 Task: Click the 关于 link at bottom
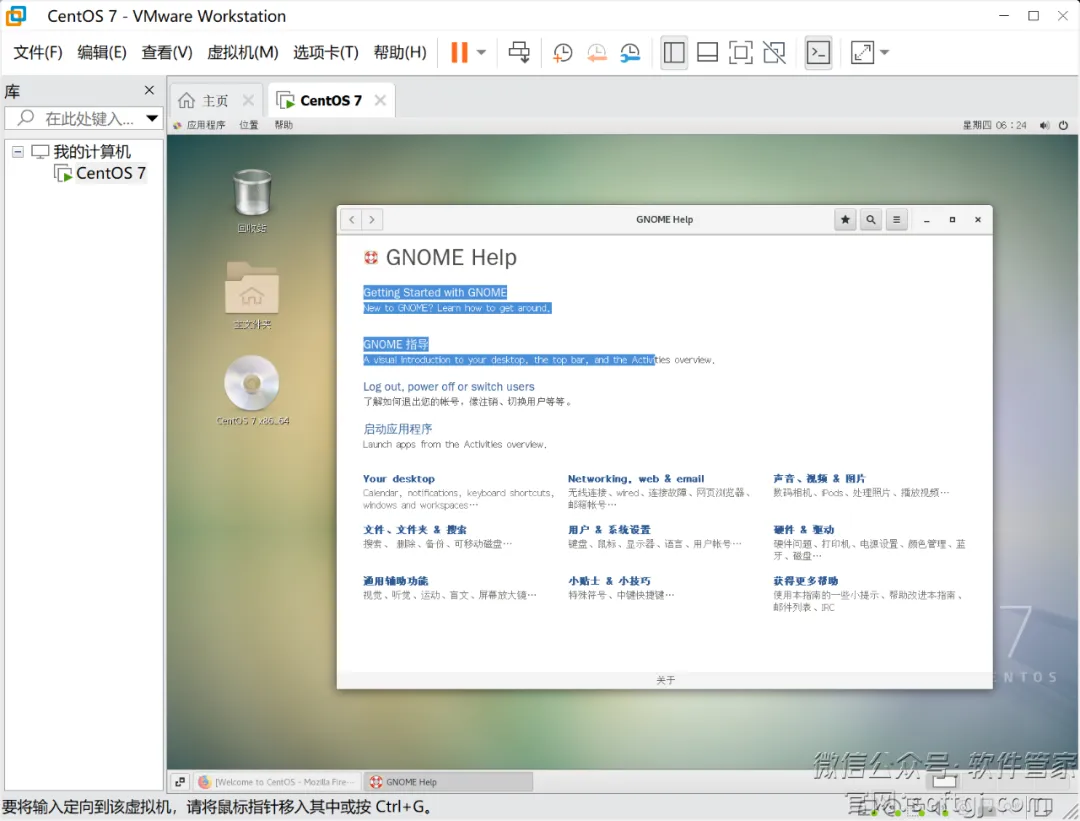(x=665, y=680)
